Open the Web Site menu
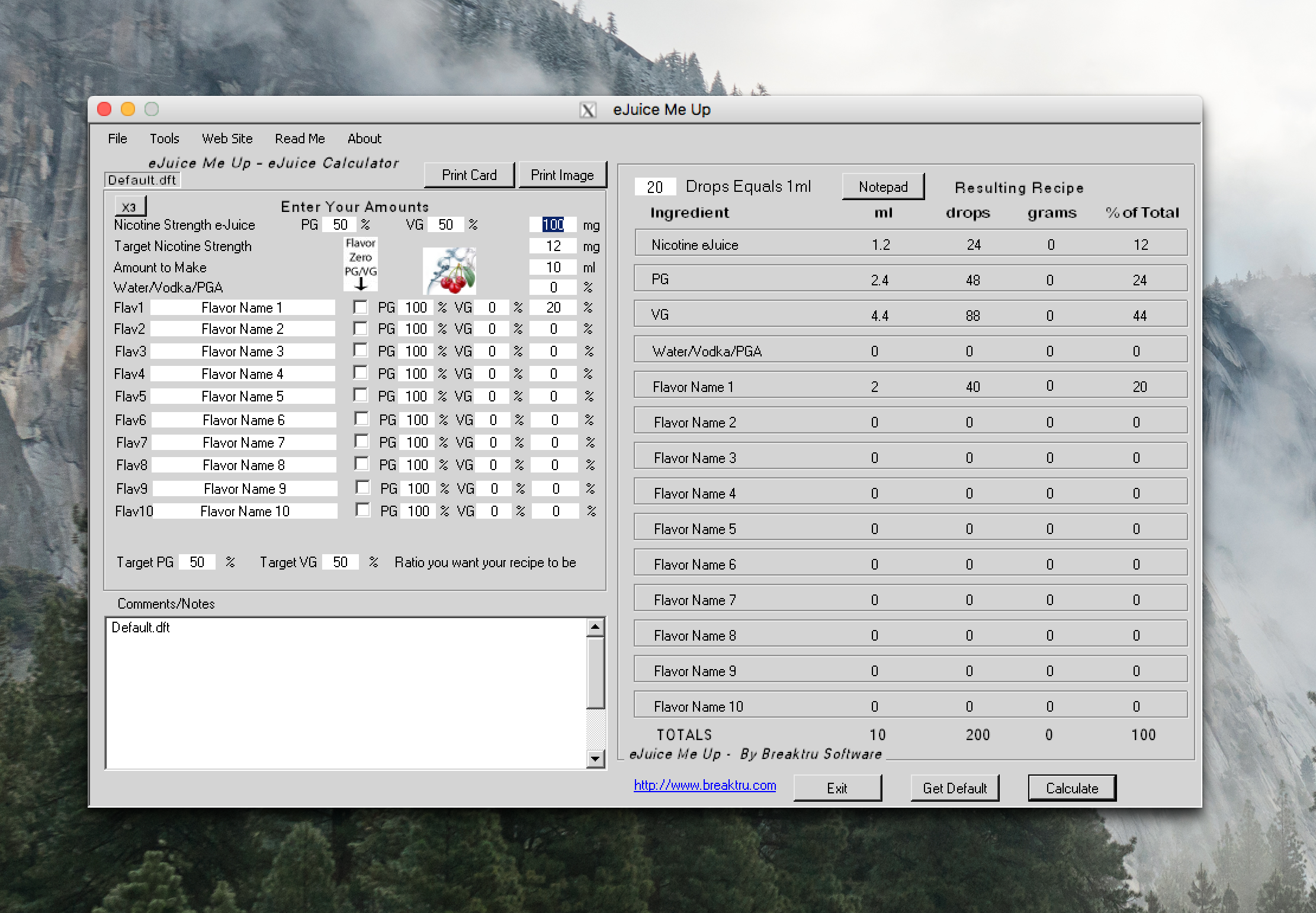 pyautogui.click(x=227, y=139)
